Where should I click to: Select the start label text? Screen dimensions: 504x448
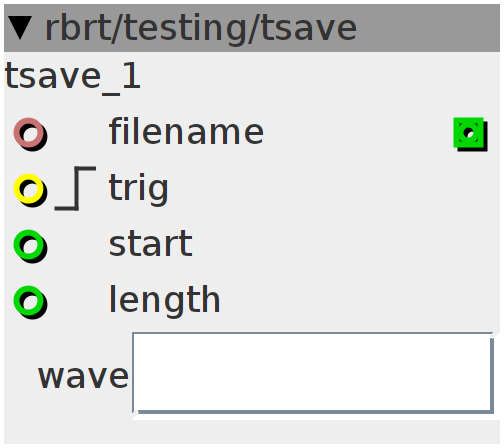151,244
